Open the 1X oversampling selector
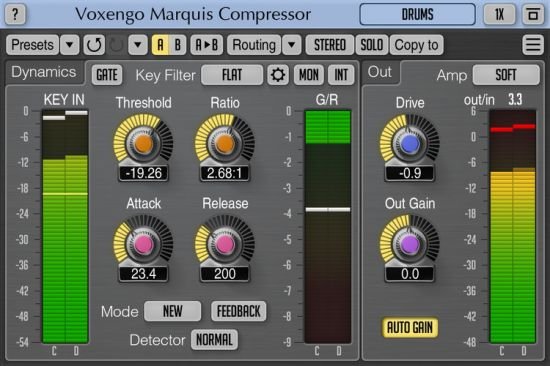The width and height of the screenshot is (550, 366). 499,14
